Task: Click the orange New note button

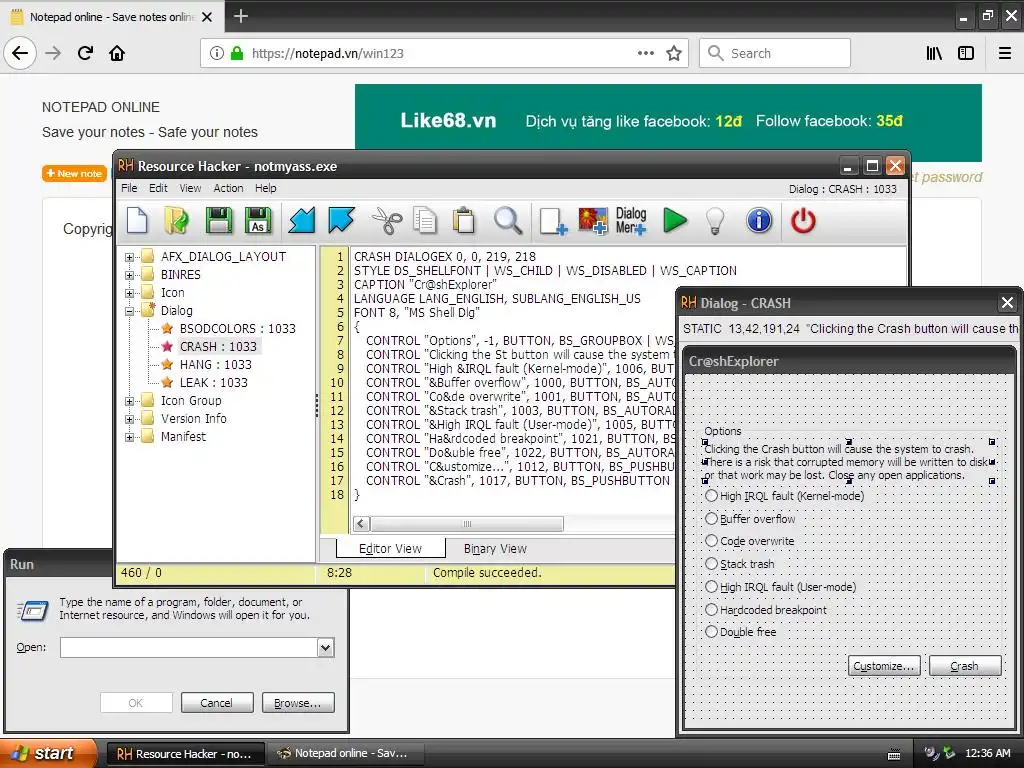Action: (x=74, y=174)
